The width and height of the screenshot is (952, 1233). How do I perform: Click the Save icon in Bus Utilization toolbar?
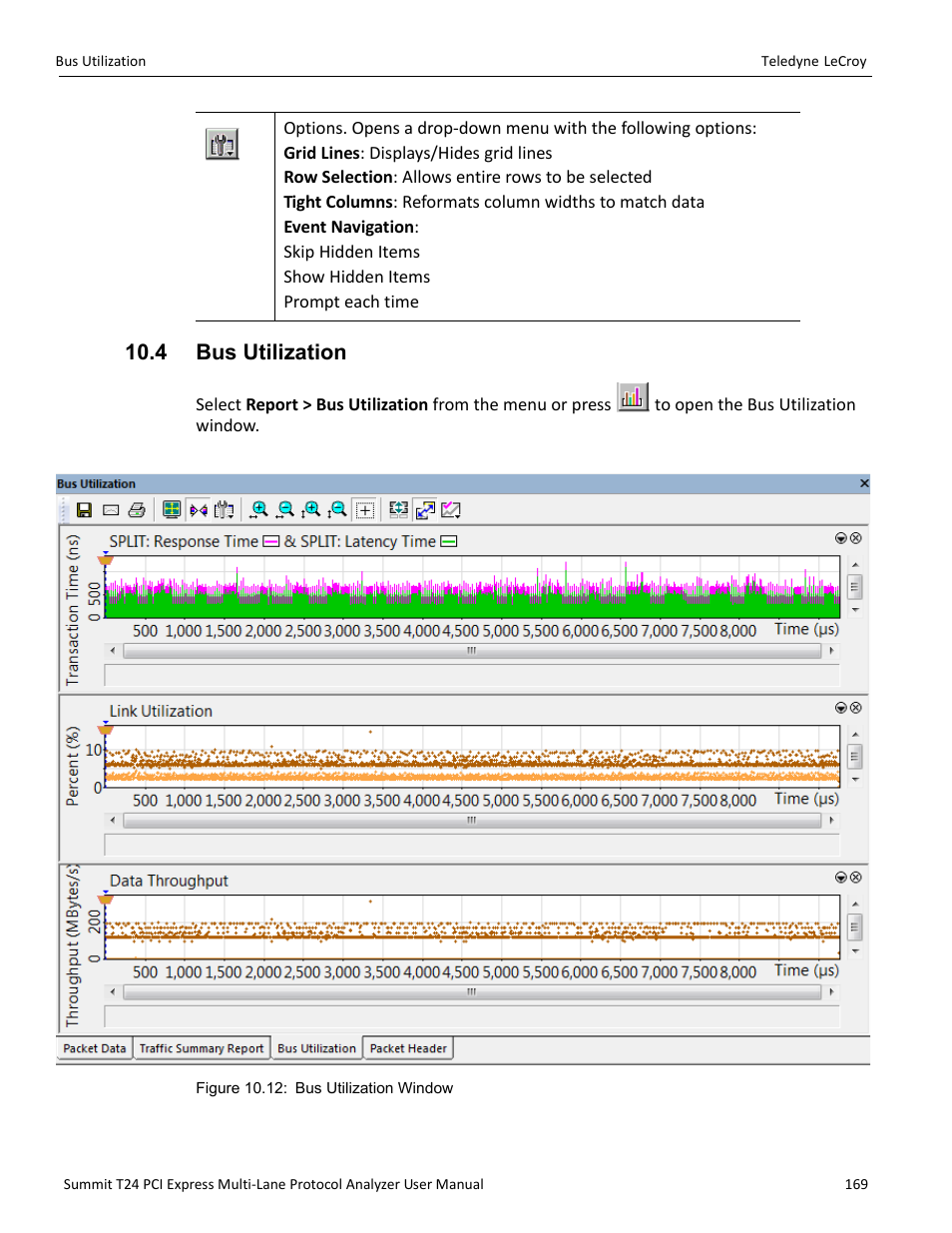click(x=84, y=510)
